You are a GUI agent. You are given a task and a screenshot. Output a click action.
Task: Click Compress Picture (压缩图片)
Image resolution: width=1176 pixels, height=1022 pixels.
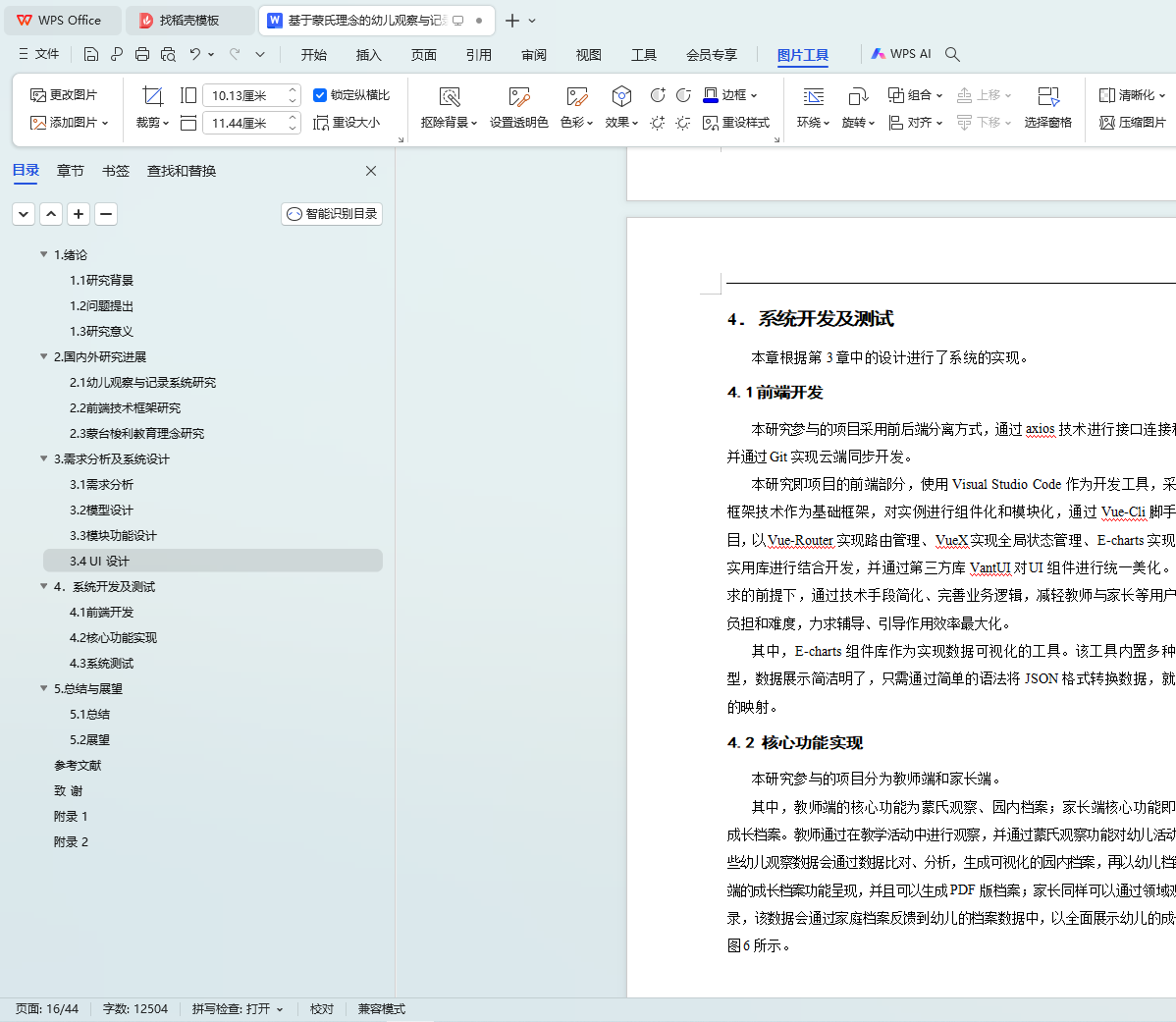click(1133, 122)
